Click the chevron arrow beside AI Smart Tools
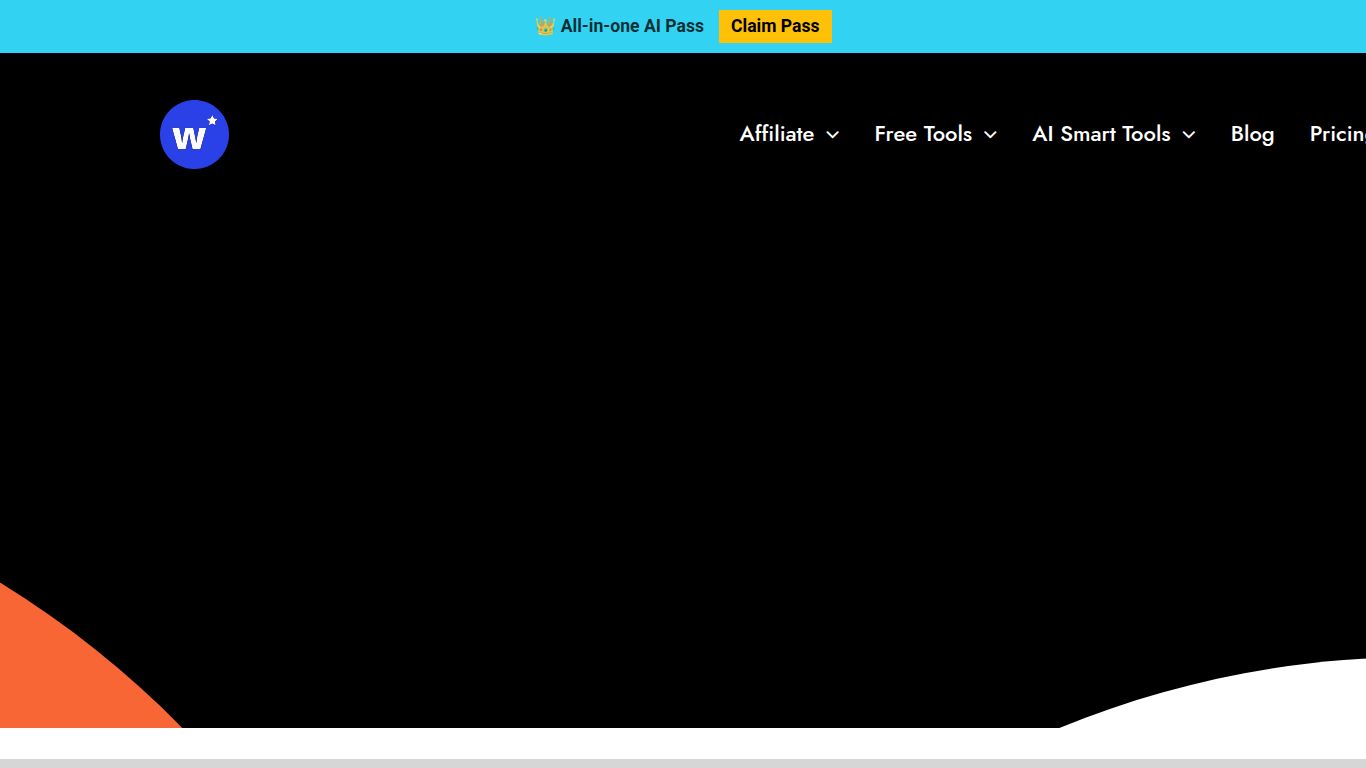This screenshot has height=768, width=1366. [x=1188, y=135]
